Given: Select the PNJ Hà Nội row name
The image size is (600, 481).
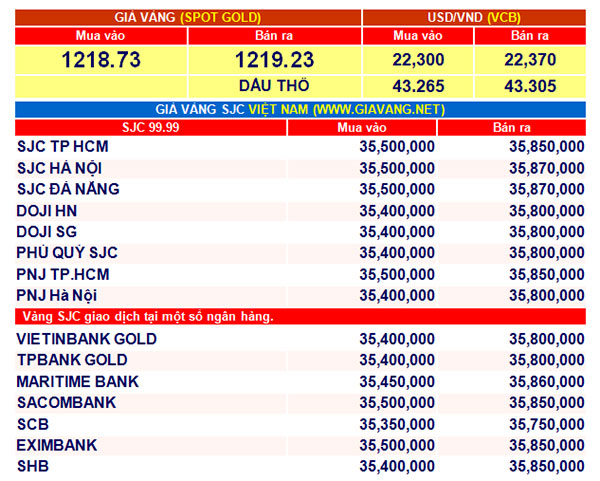Looking at the screenshot, I should (57, 295).
